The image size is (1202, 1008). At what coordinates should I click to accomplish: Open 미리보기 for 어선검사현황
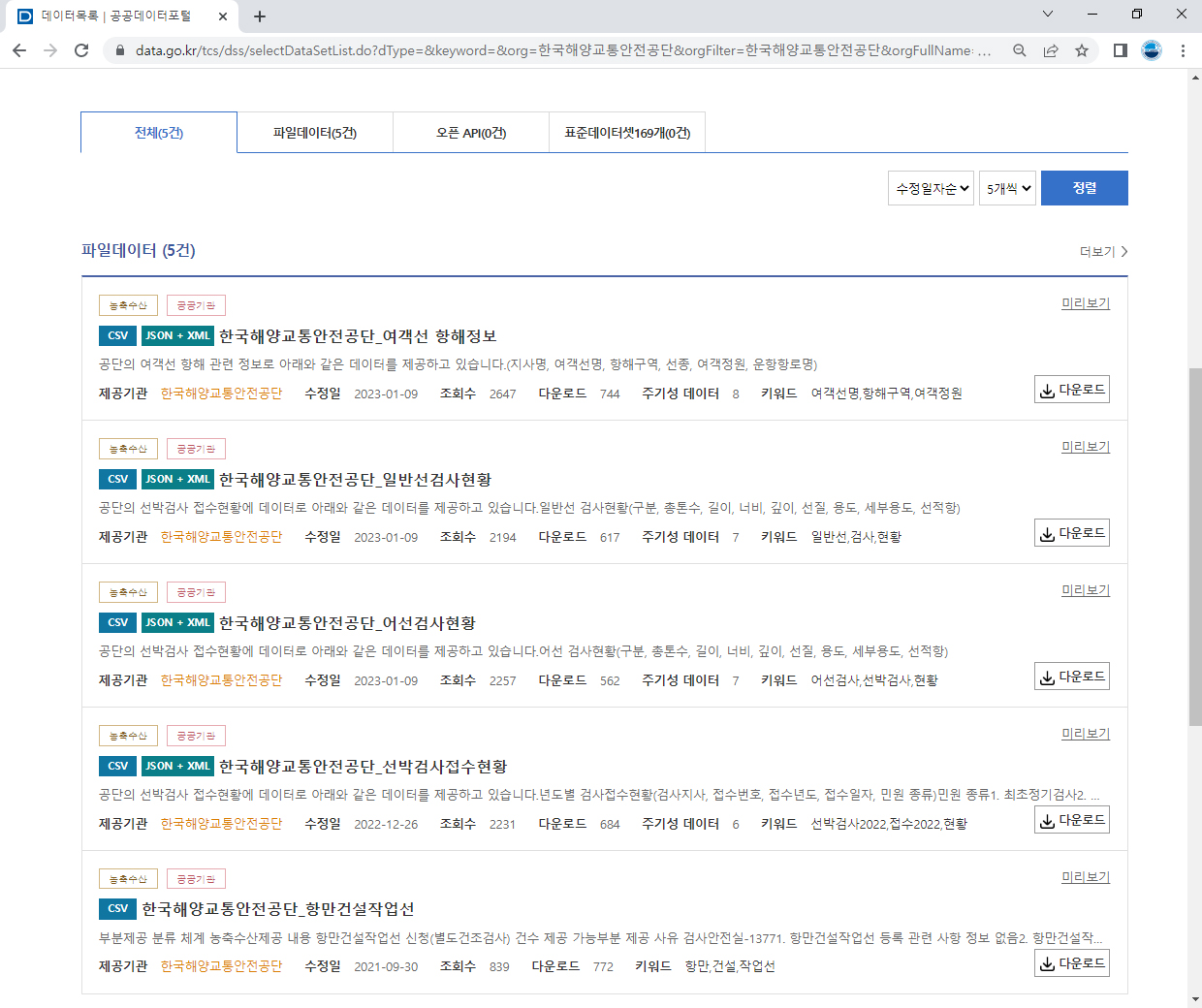click(1086, 590)
